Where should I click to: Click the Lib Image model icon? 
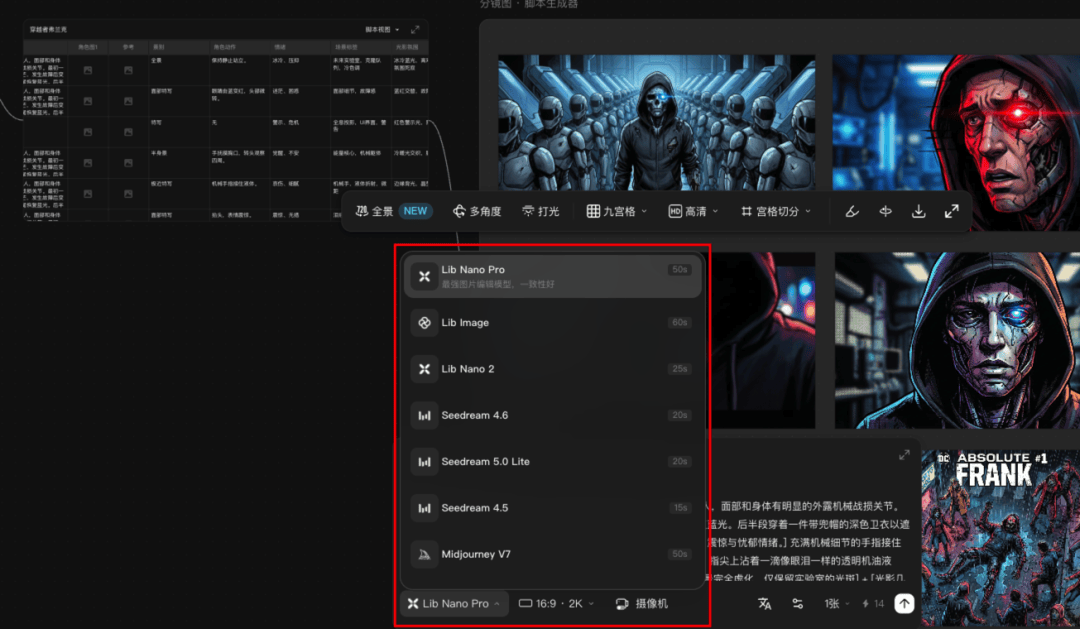click(424, 322)
